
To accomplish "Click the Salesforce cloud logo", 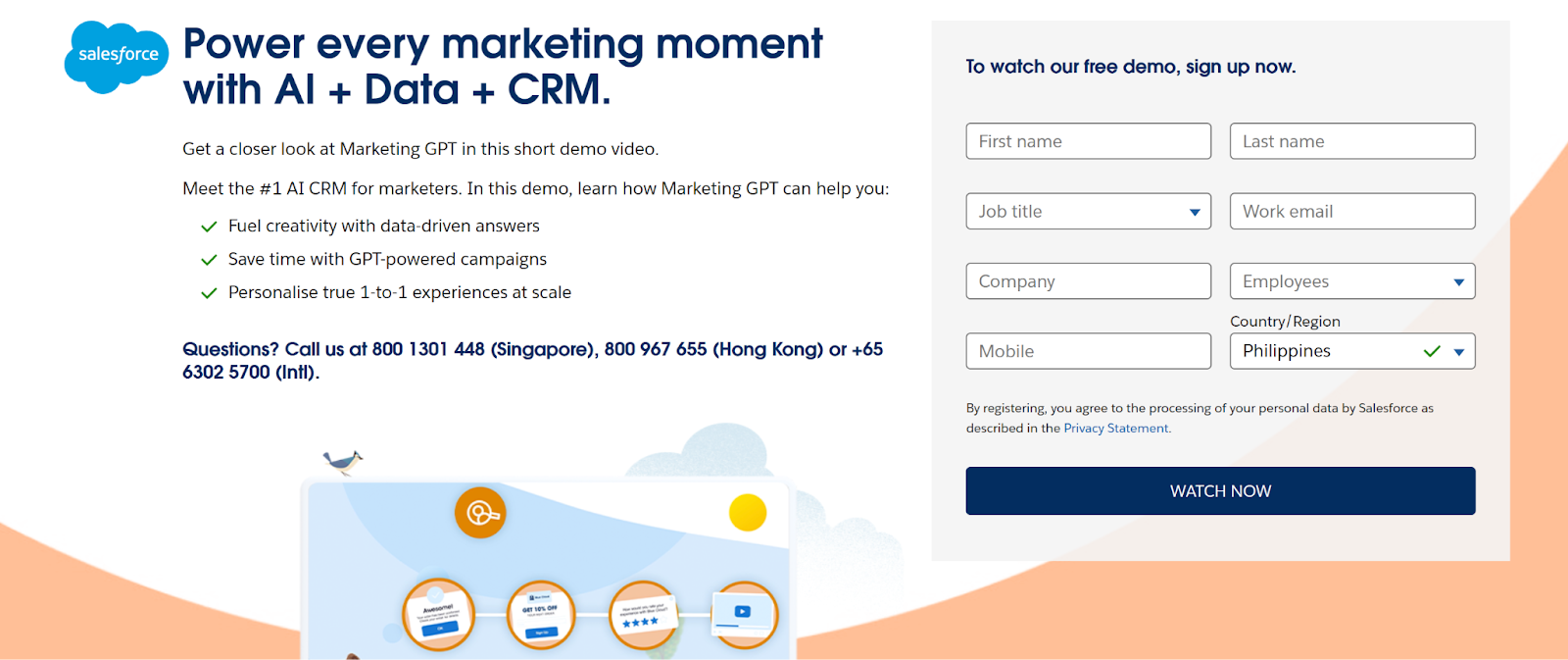I will pos(117,57).
